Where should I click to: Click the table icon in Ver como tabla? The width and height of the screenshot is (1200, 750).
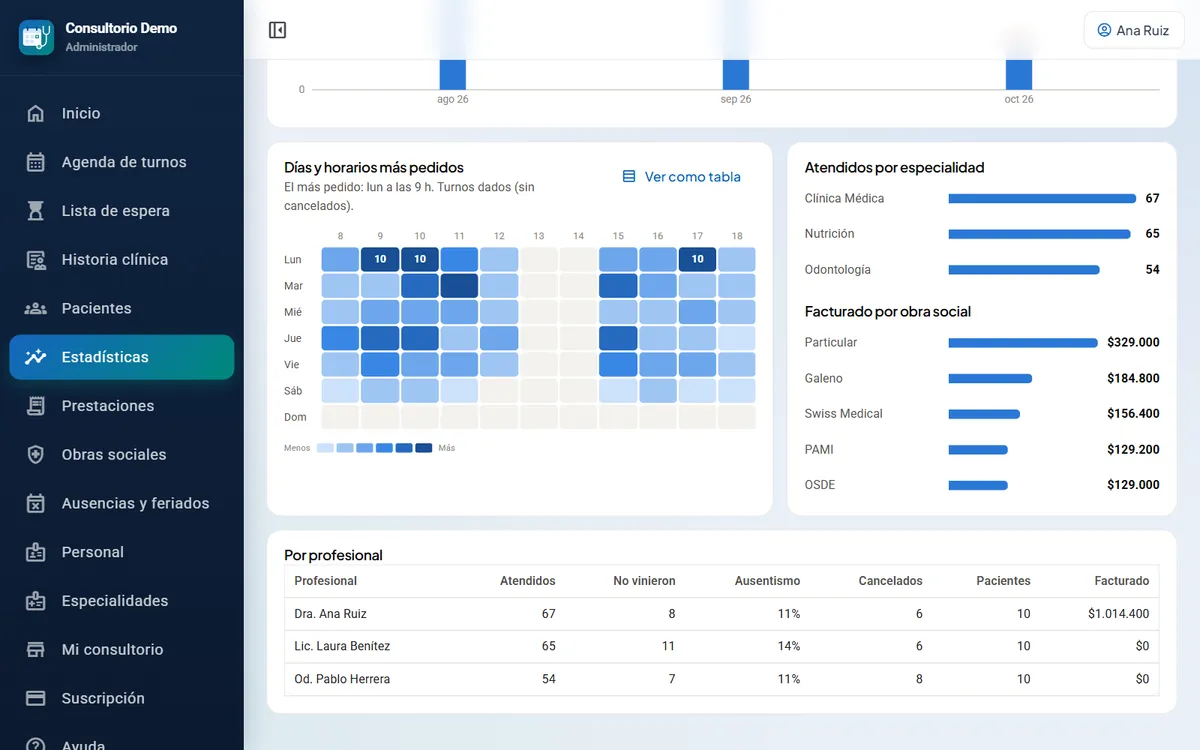coord(629,177)
